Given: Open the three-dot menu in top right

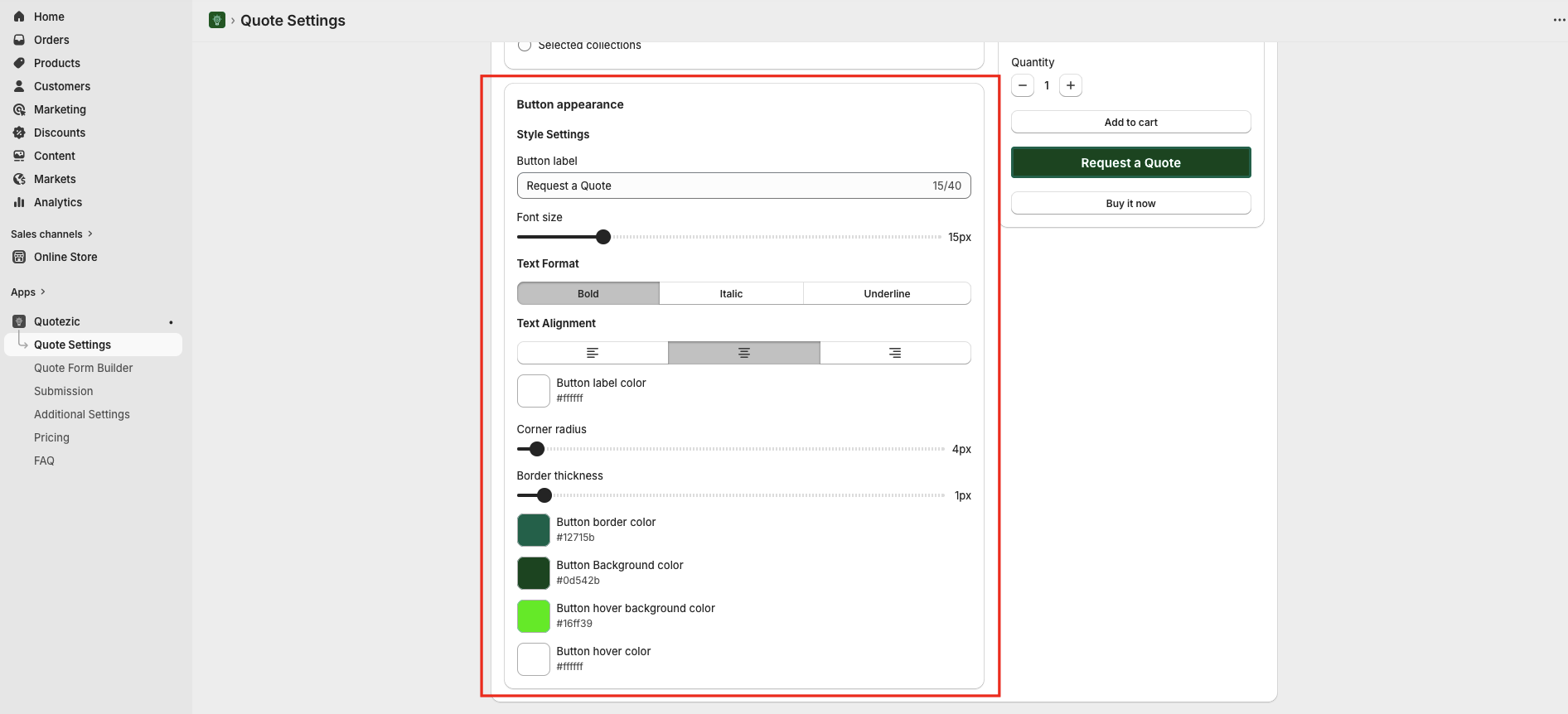Looking at the screenshot, I should 1558,20.
